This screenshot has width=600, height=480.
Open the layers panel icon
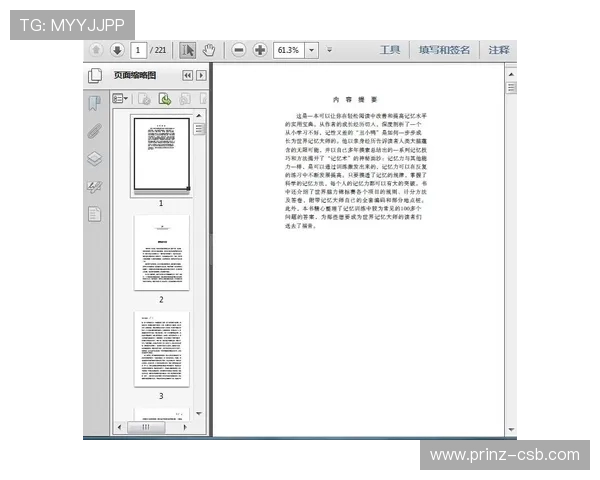point(95,158)
